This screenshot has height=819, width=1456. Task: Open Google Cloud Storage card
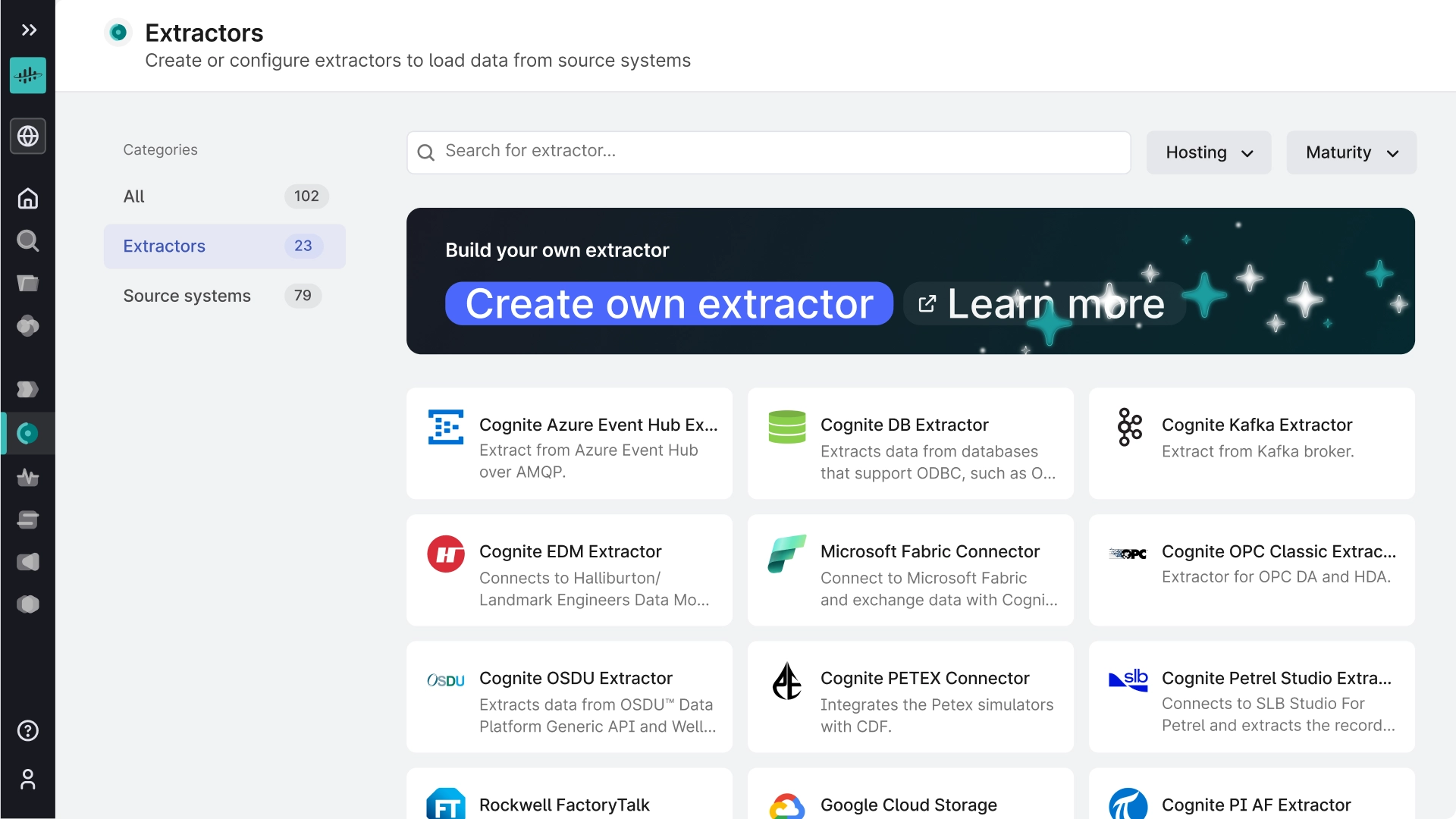[x=911, y=793]
